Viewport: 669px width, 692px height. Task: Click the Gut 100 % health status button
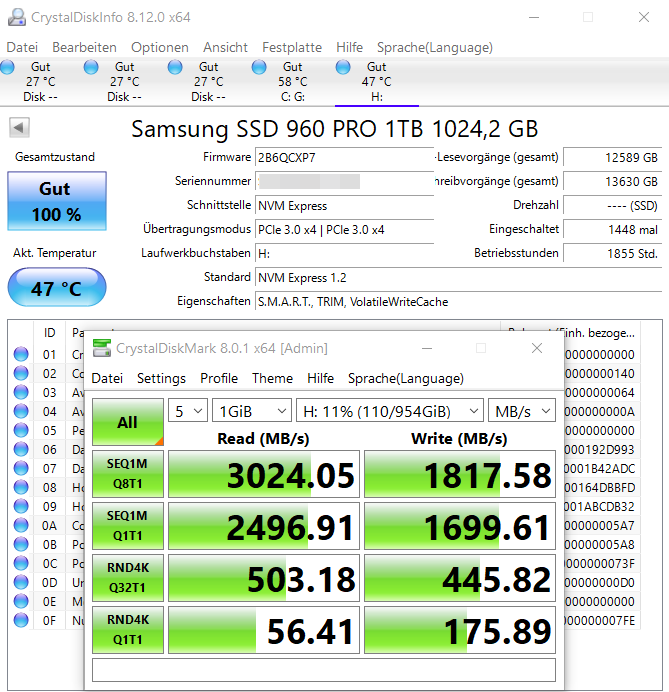[57, 201]
